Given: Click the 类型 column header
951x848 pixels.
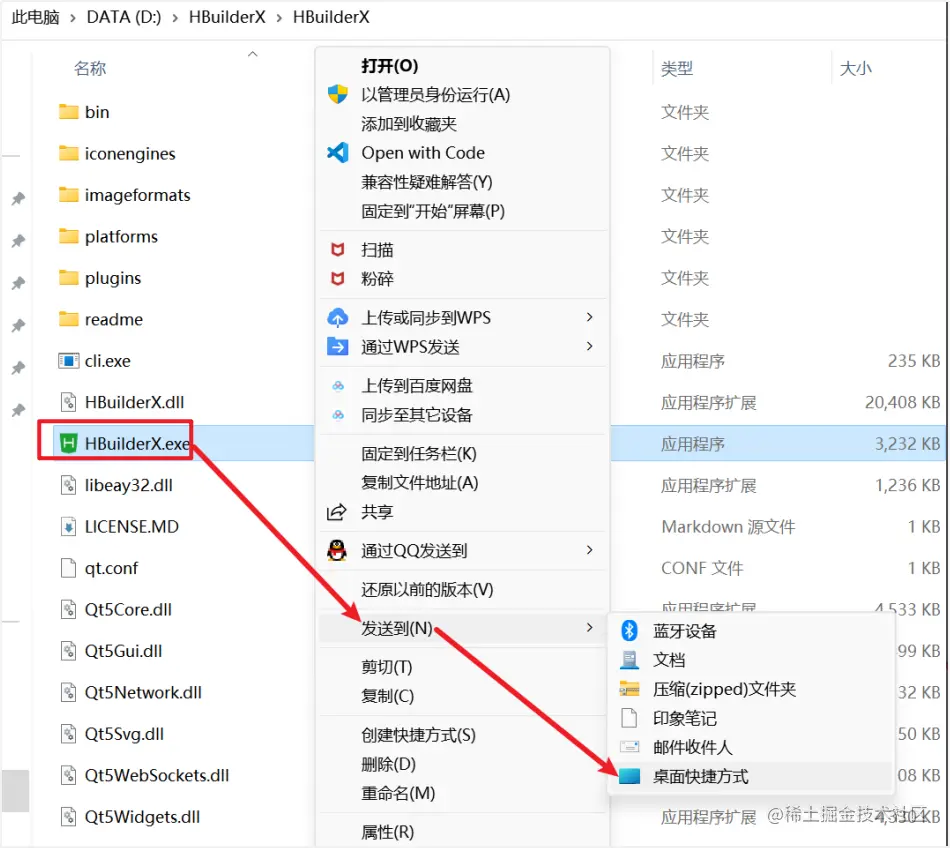Looking at the screenshot, I should 677,68.
